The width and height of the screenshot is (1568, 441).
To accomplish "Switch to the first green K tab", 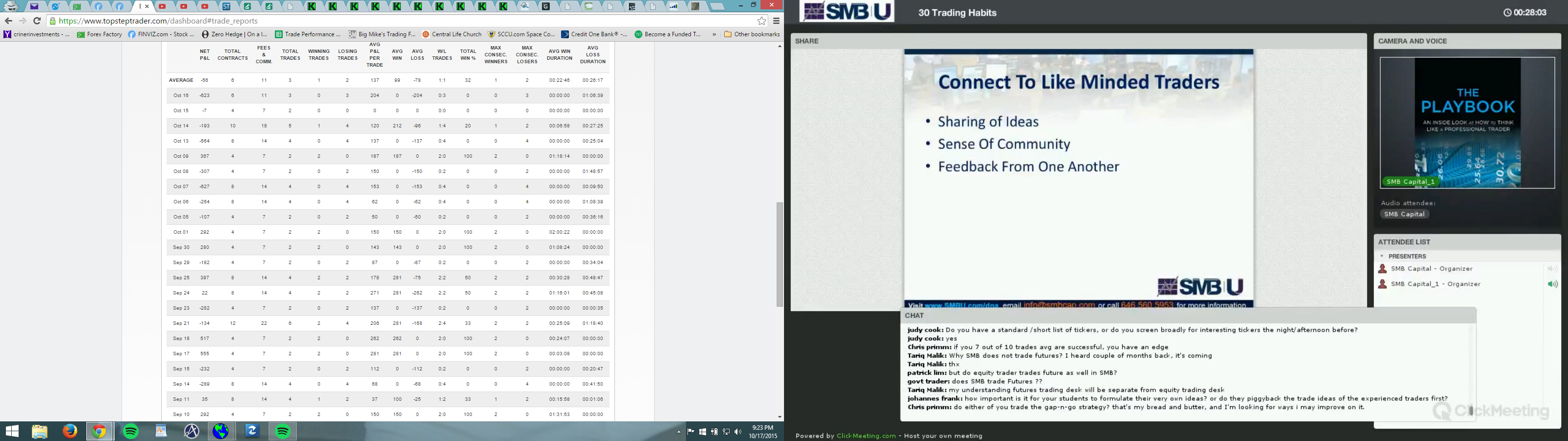I will [312, 7].
